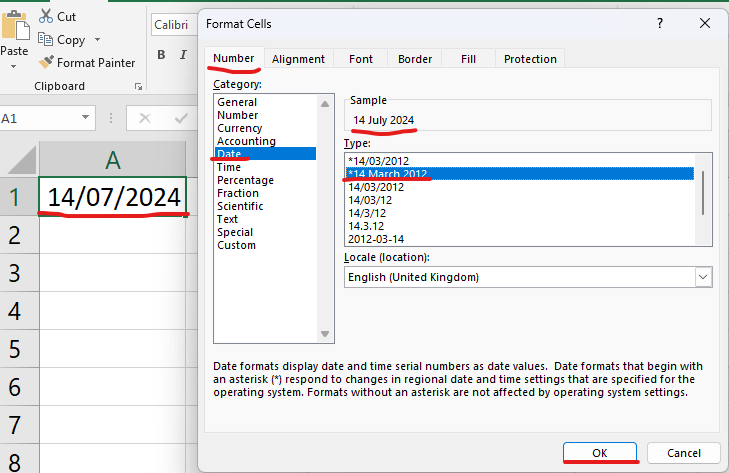Select row 6 header
Screen dimensions: 729x473
(x=19, y=387)
